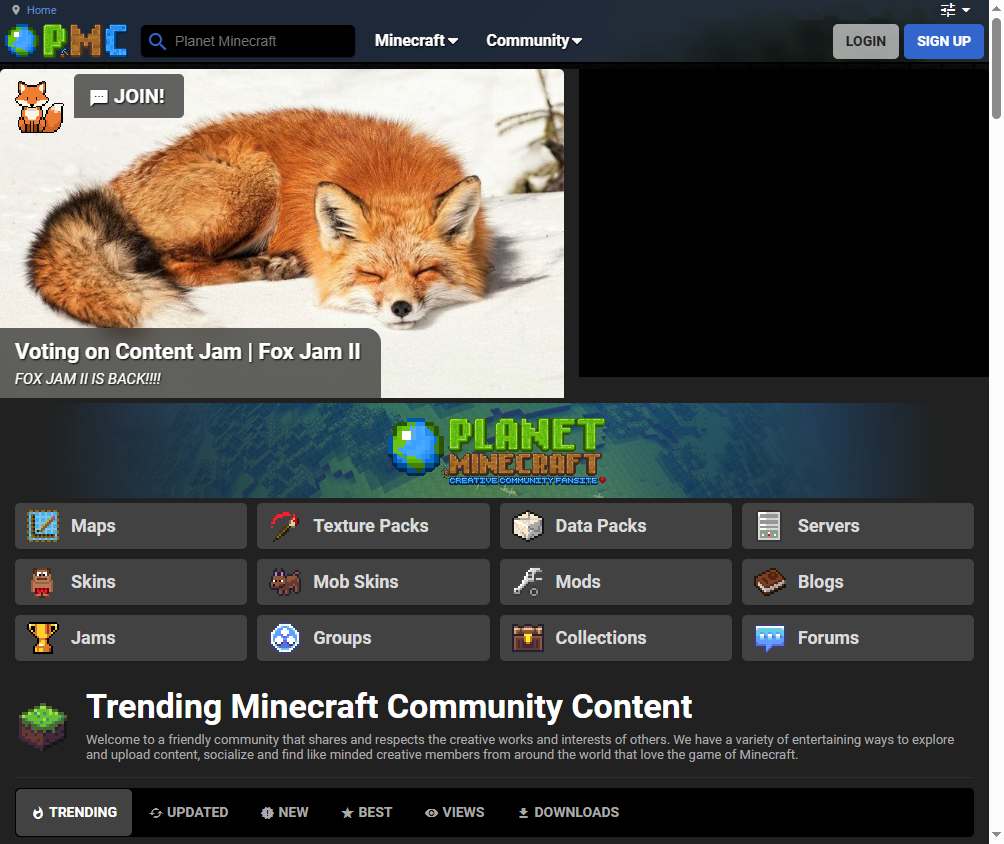1004x844 pixels.
Task: Click the location pin icon beside Home
Action: pyautogui.click(x=16, y=10)
